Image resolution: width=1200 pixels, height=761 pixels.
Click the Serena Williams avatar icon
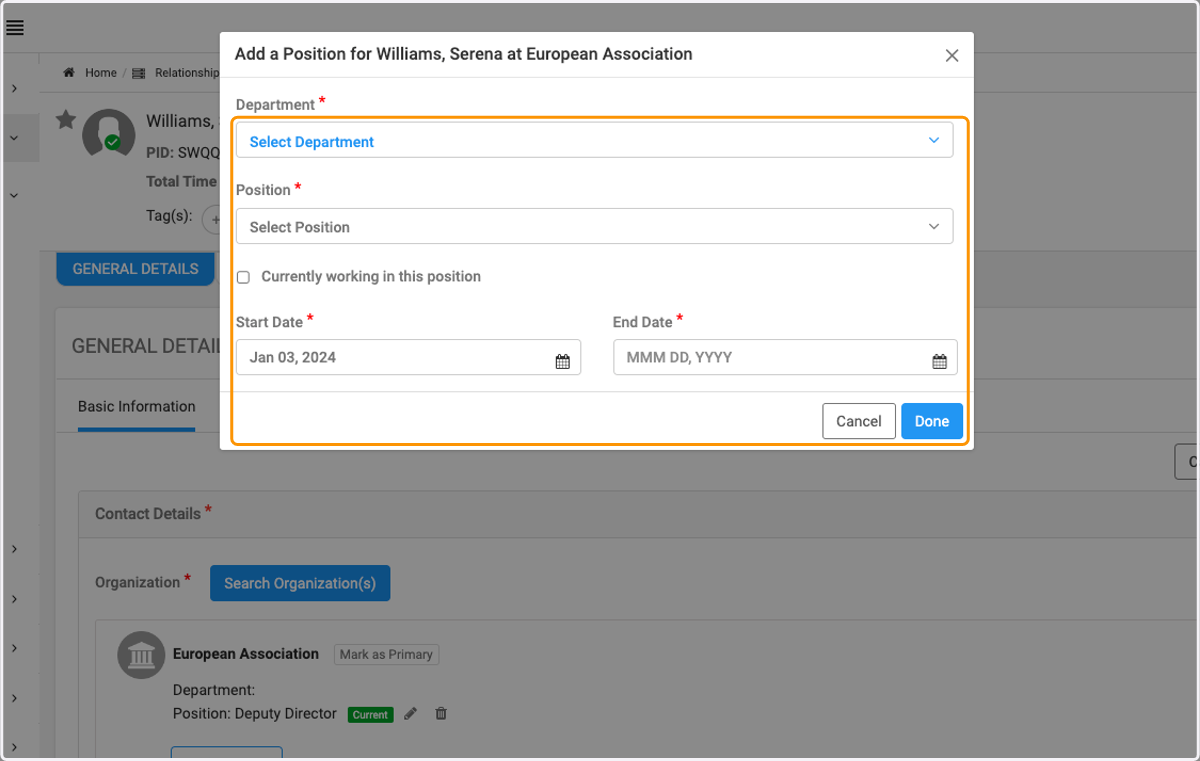pos(108,134)
